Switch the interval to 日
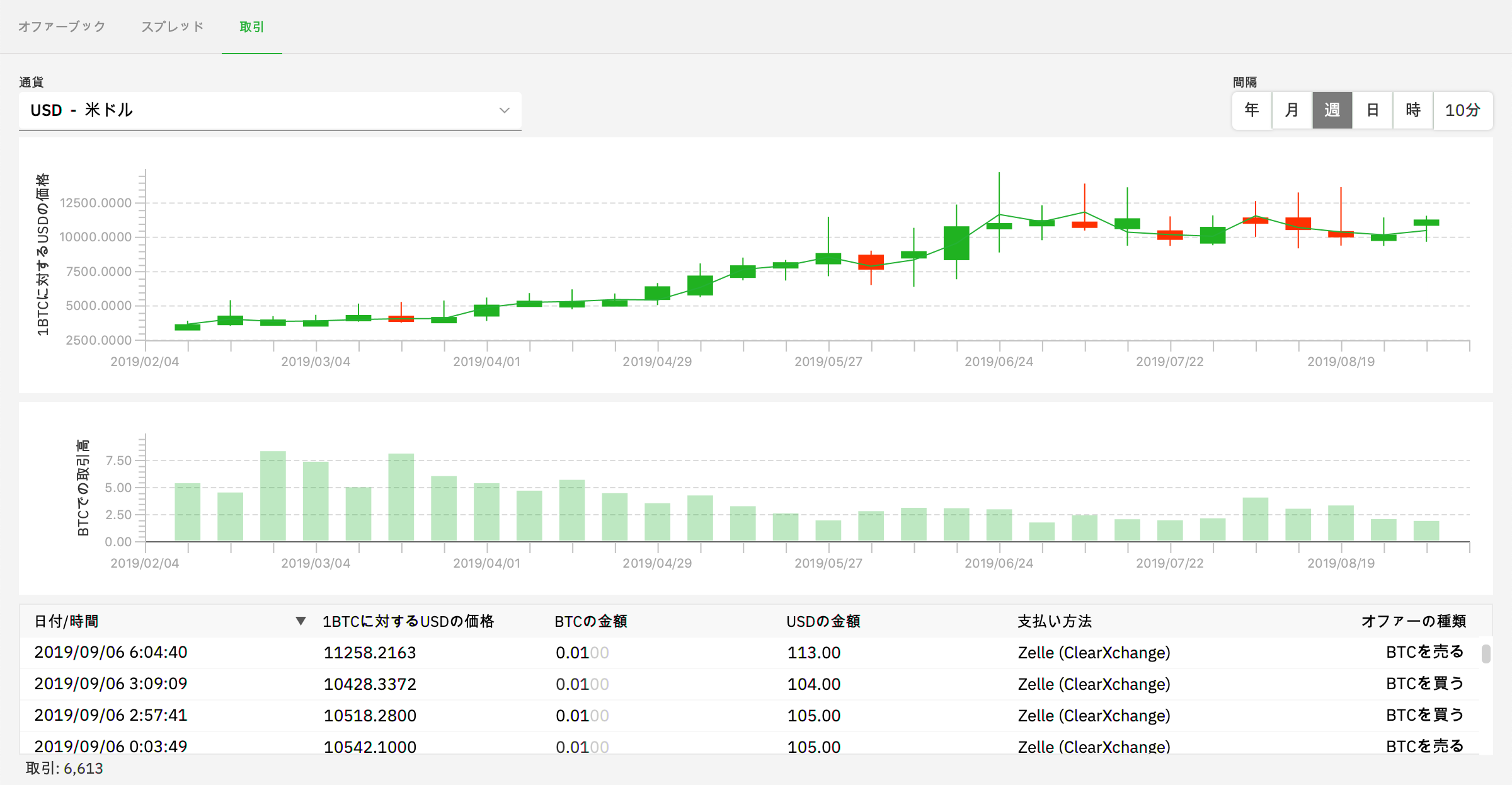Screen dimensions: 1512x785 [1372, 110]
